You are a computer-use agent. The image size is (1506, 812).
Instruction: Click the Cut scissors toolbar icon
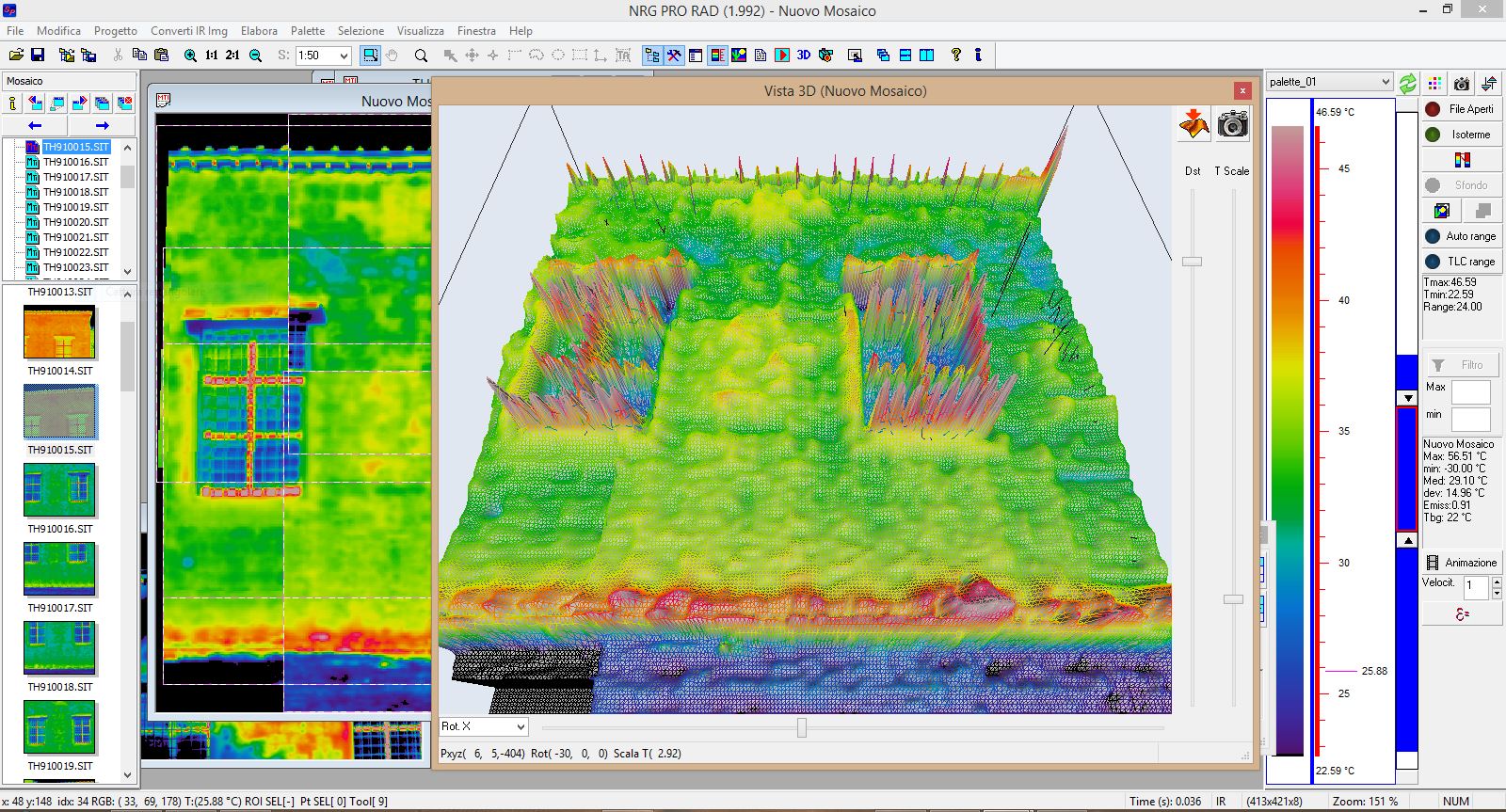(x=118, y=56)
